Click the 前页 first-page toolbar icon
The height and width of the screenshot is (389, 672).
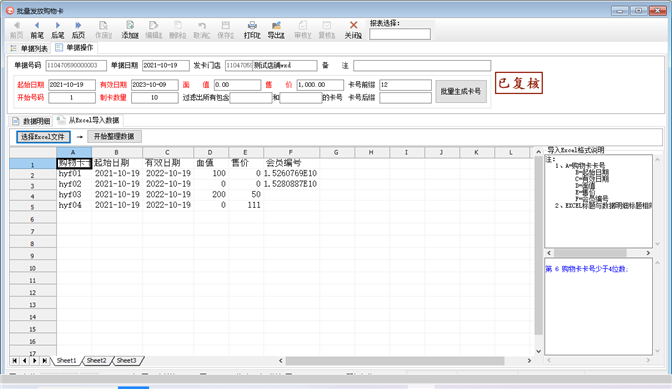coord(16,30)
